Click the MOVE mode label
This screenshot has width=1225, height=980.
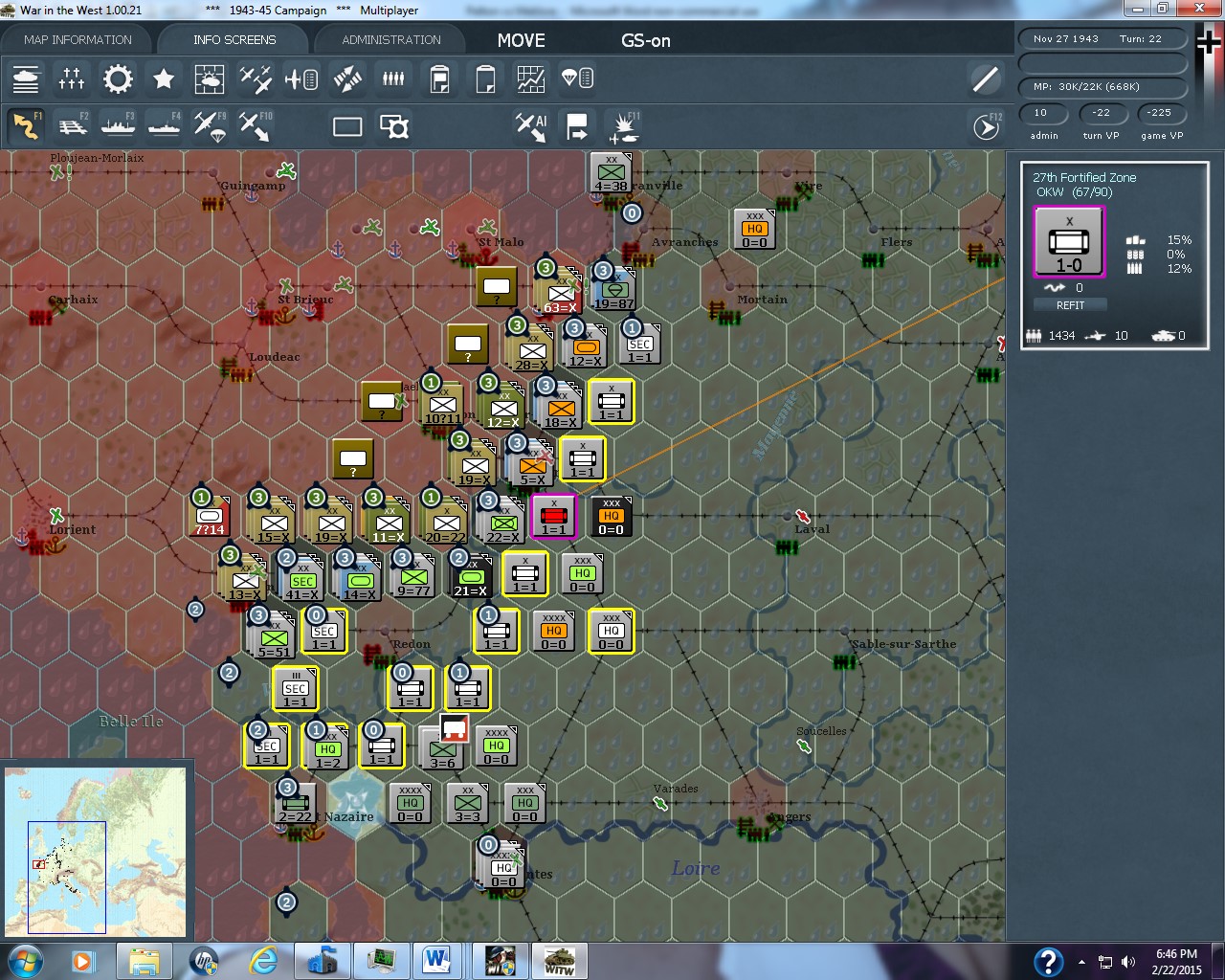tap(522, 40)
